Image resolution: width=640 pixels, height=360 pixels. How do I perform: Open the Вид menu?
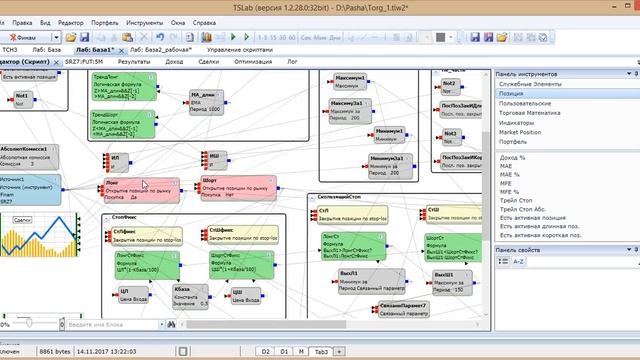pyautogui.click(x=45, y=23)
